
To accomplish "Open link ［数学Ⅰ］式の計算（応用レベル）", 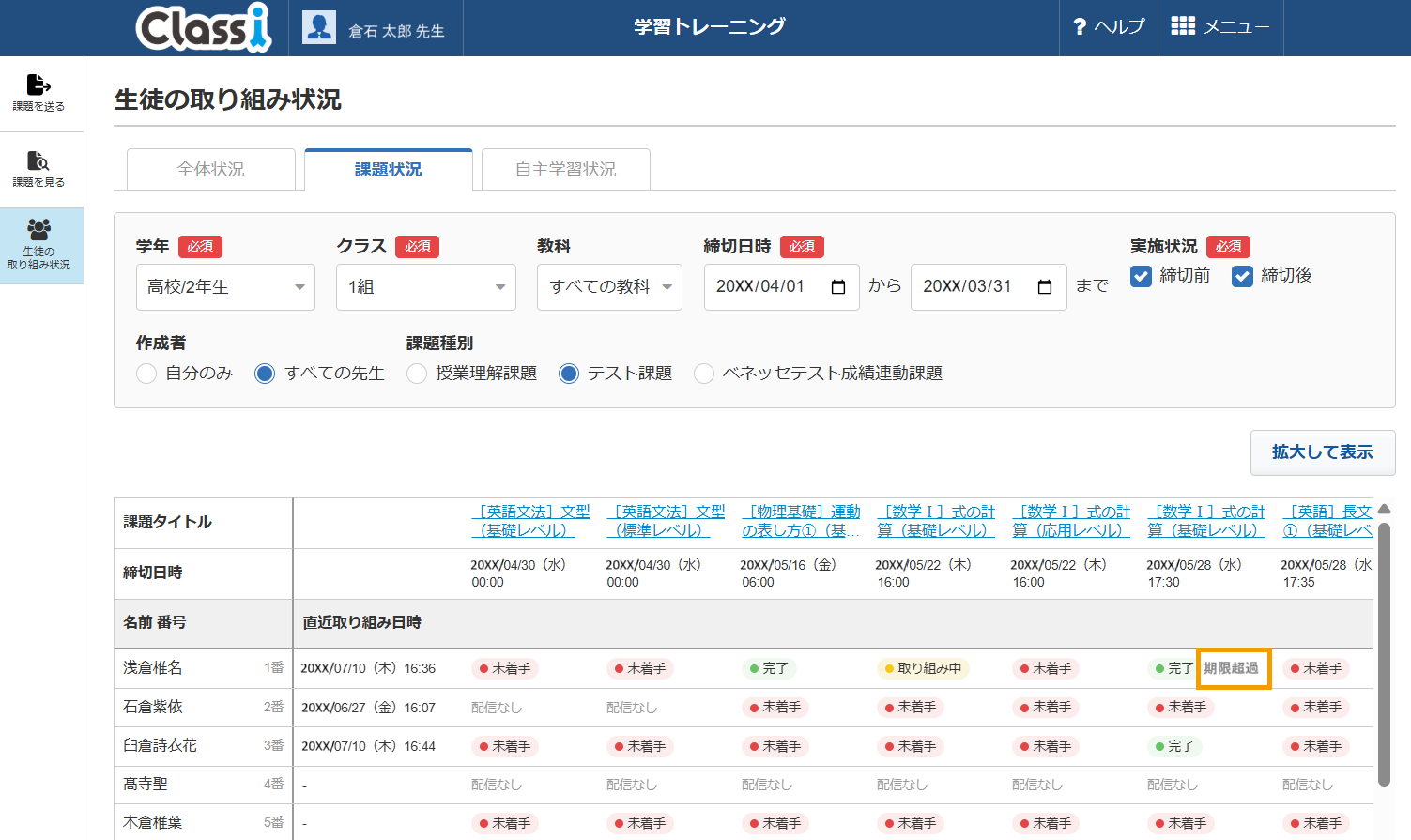I will [x=1071, y=521].
